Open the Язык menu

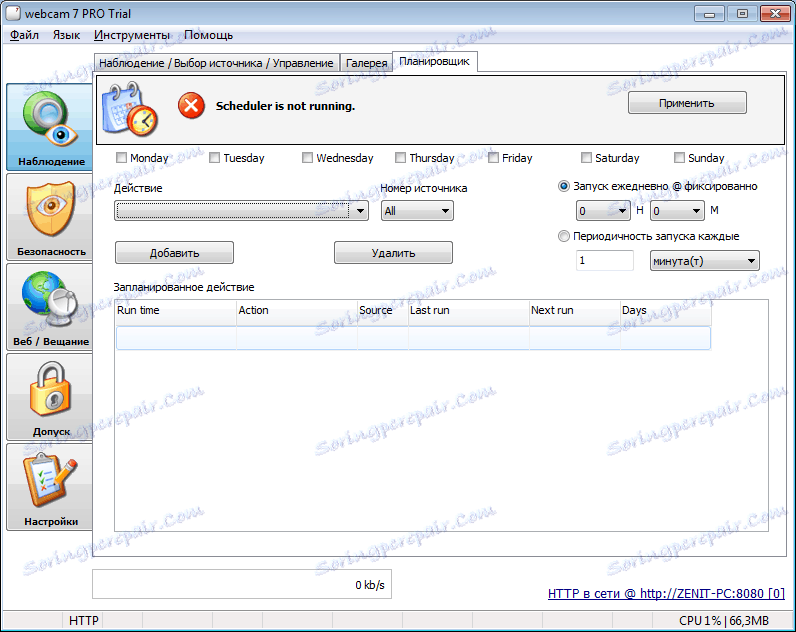pyautogui.click(x=67, y=35)
